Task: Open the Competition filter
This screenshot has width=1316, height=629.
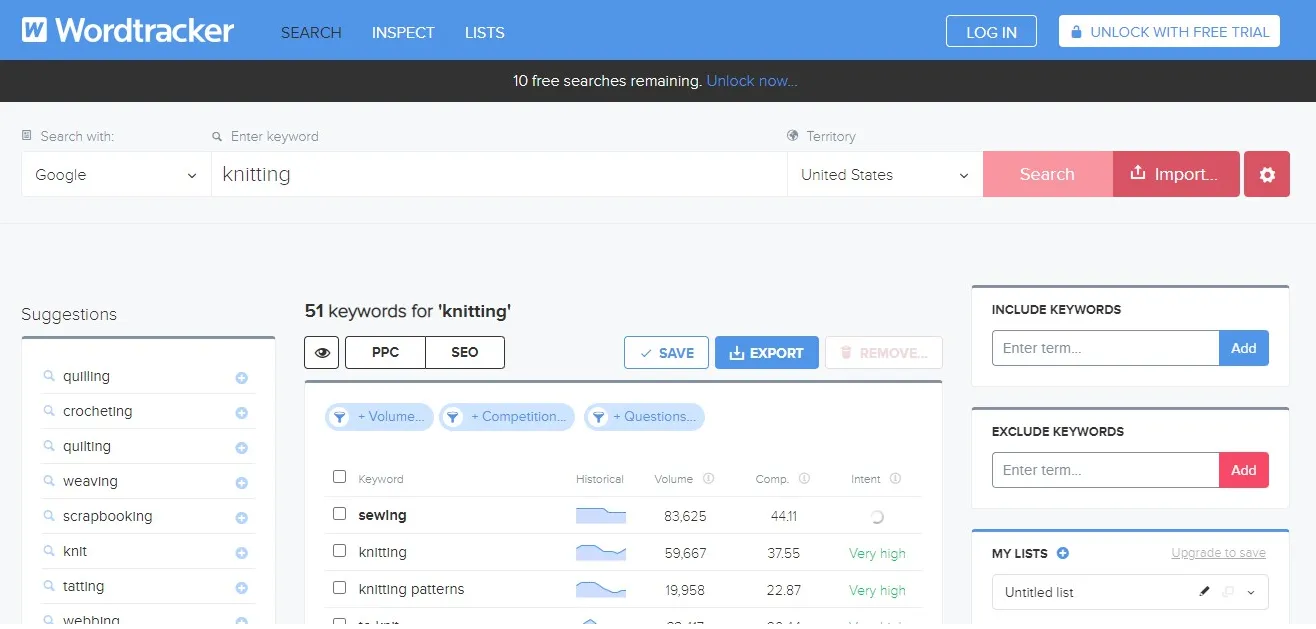Action: pyautogui.click(x=507, y=417)
